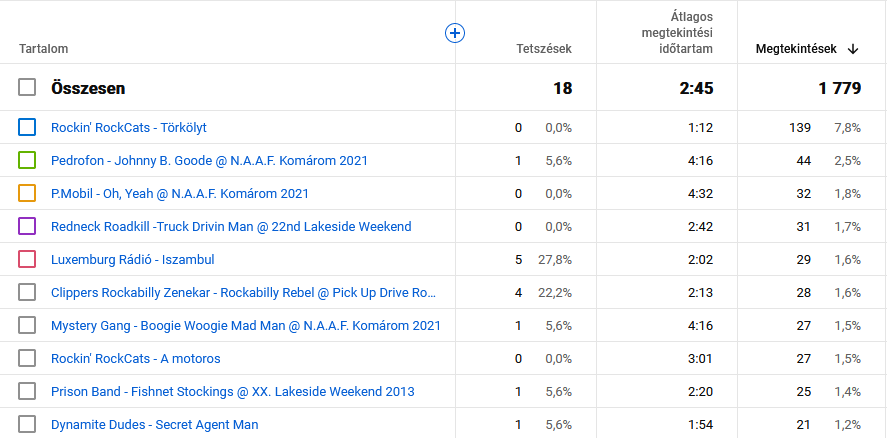The width and height of the screenshot is (887, 438).
Task: Sort by Megtekintések column header
Action: (x=797, y=48)
